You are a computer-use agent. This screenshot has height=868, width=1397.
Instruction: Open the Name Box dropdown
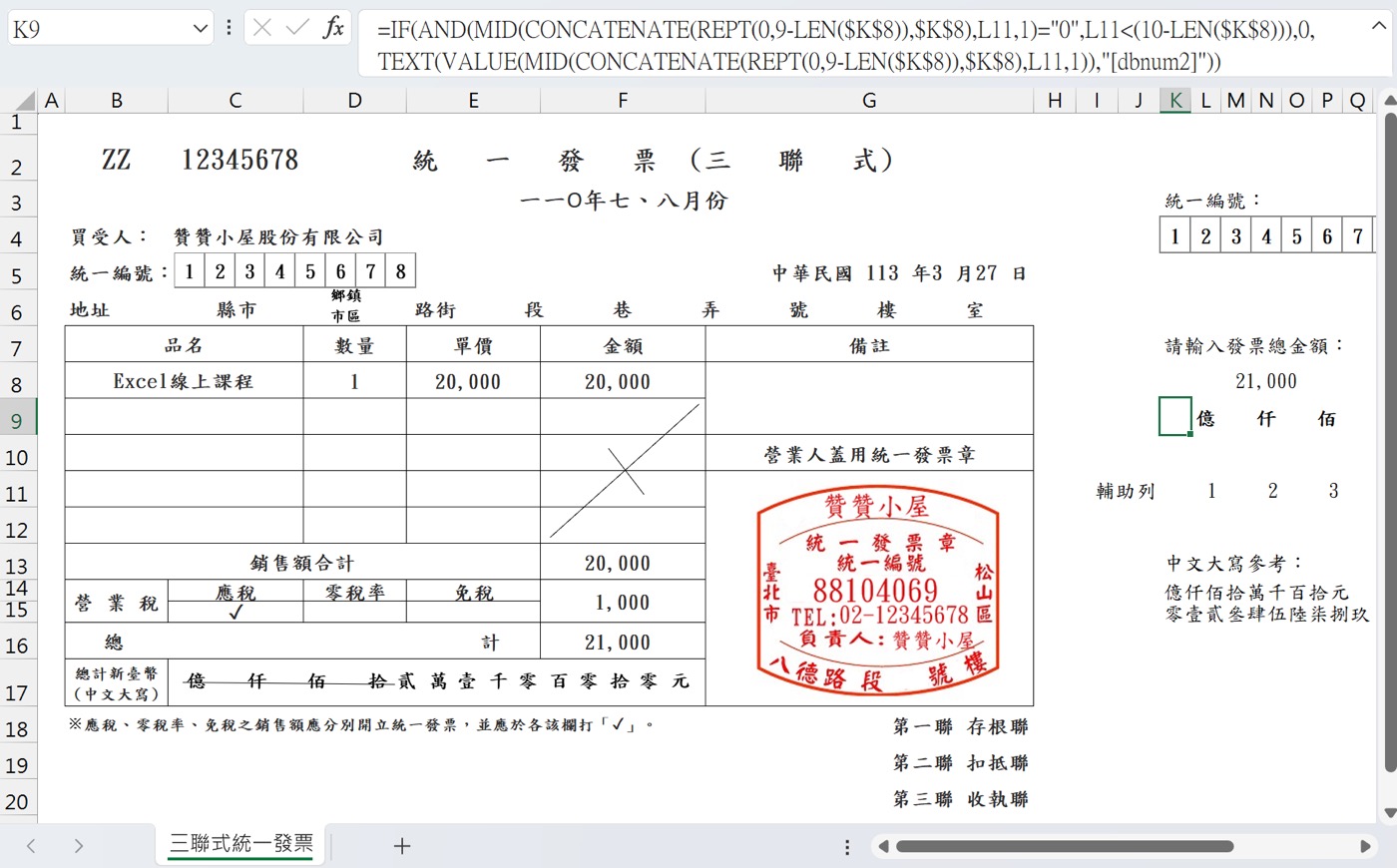(200, 27)
